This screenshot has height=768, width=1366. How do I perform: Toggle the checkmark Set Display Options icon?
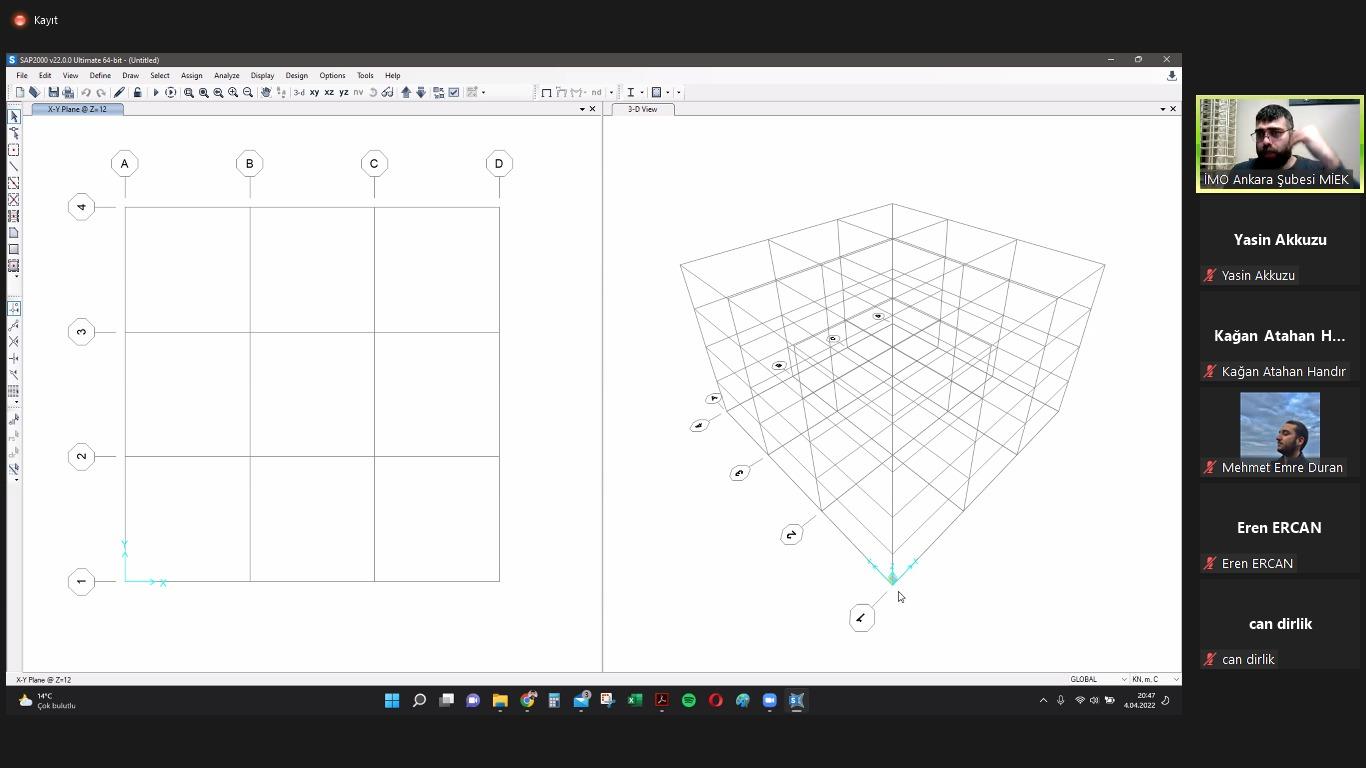[x=454, y=92]
